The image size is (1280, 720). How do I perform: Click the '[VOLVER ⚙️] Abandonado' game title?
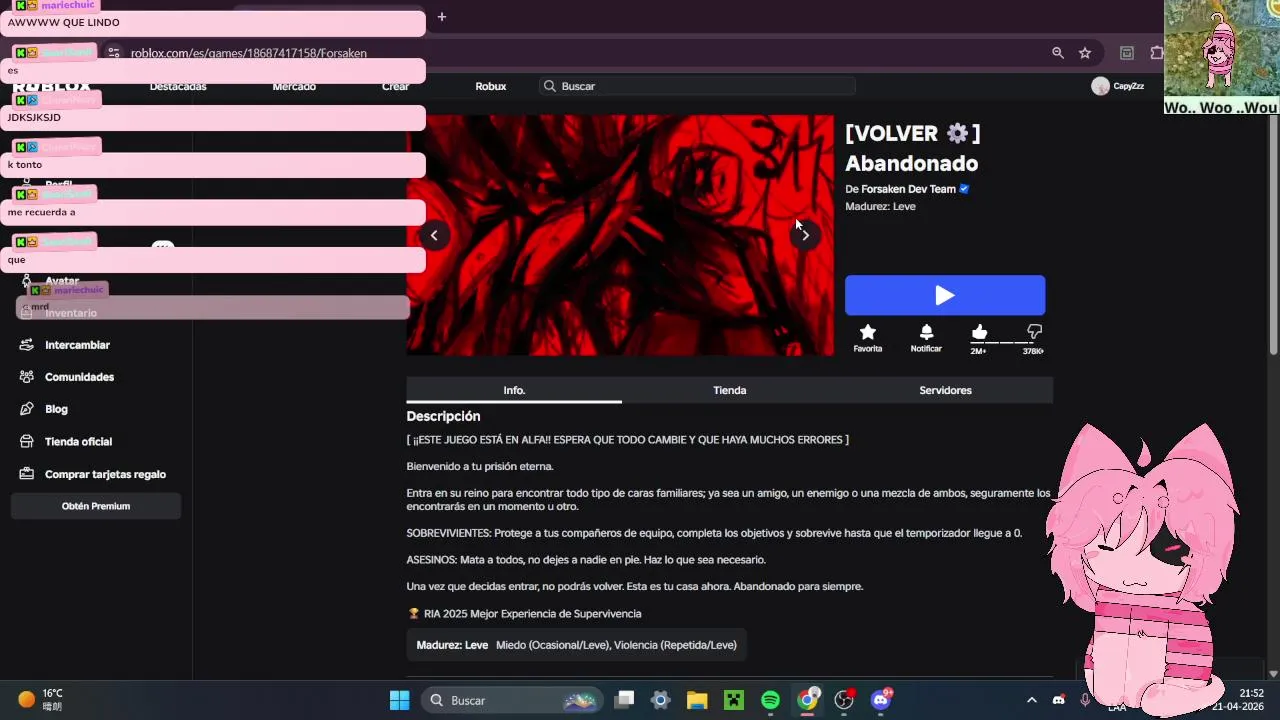pyautogui.click(x=912, y=148)
